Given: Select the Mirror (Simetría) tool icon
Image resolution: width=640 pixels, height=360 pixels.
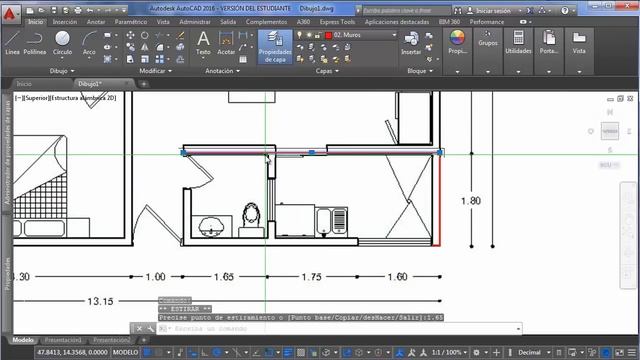Looking at the screenshot, I should [x=144, y=47].
